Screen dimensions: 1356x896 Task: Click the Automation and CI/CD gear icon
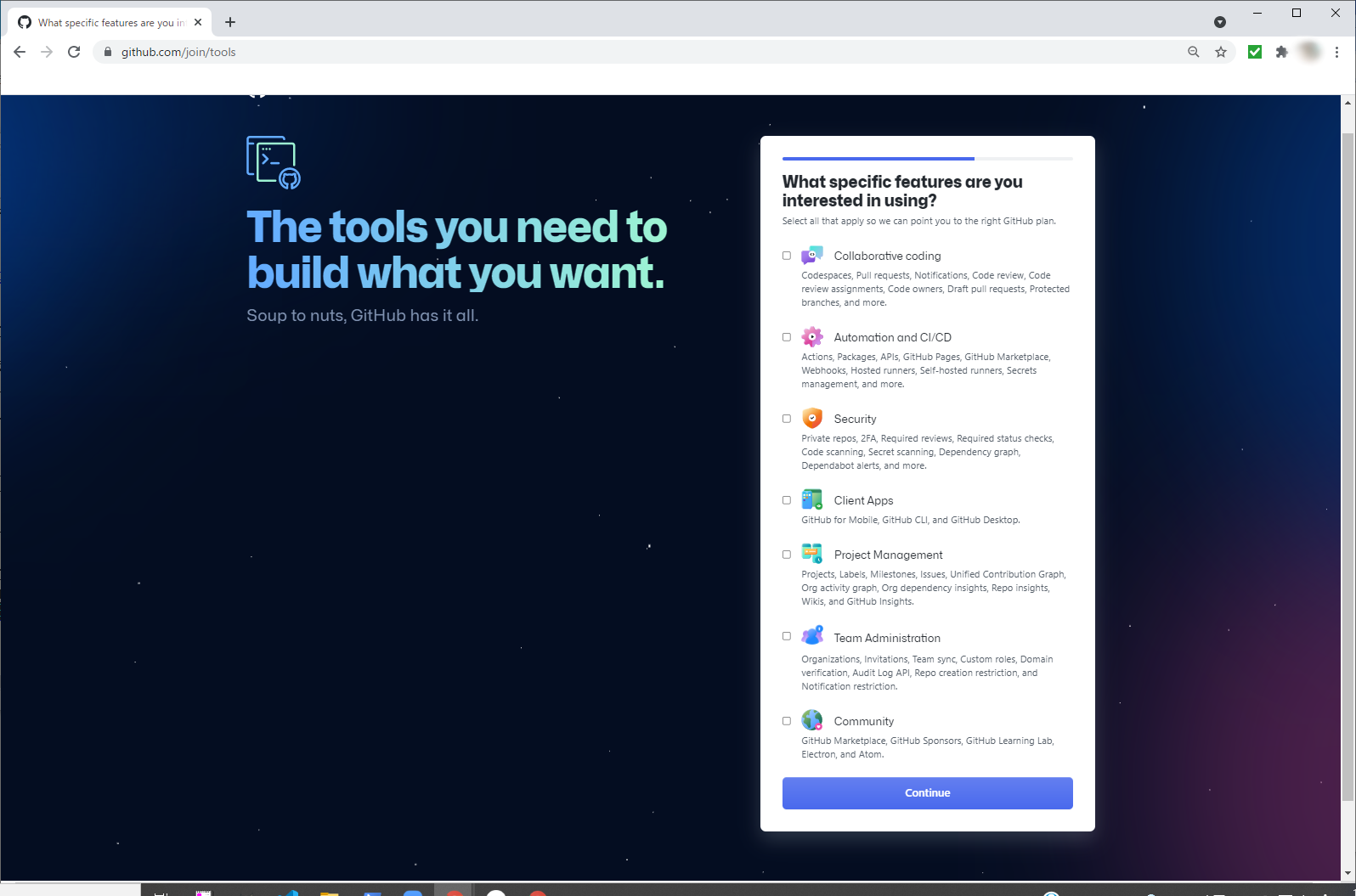(811, 337)
